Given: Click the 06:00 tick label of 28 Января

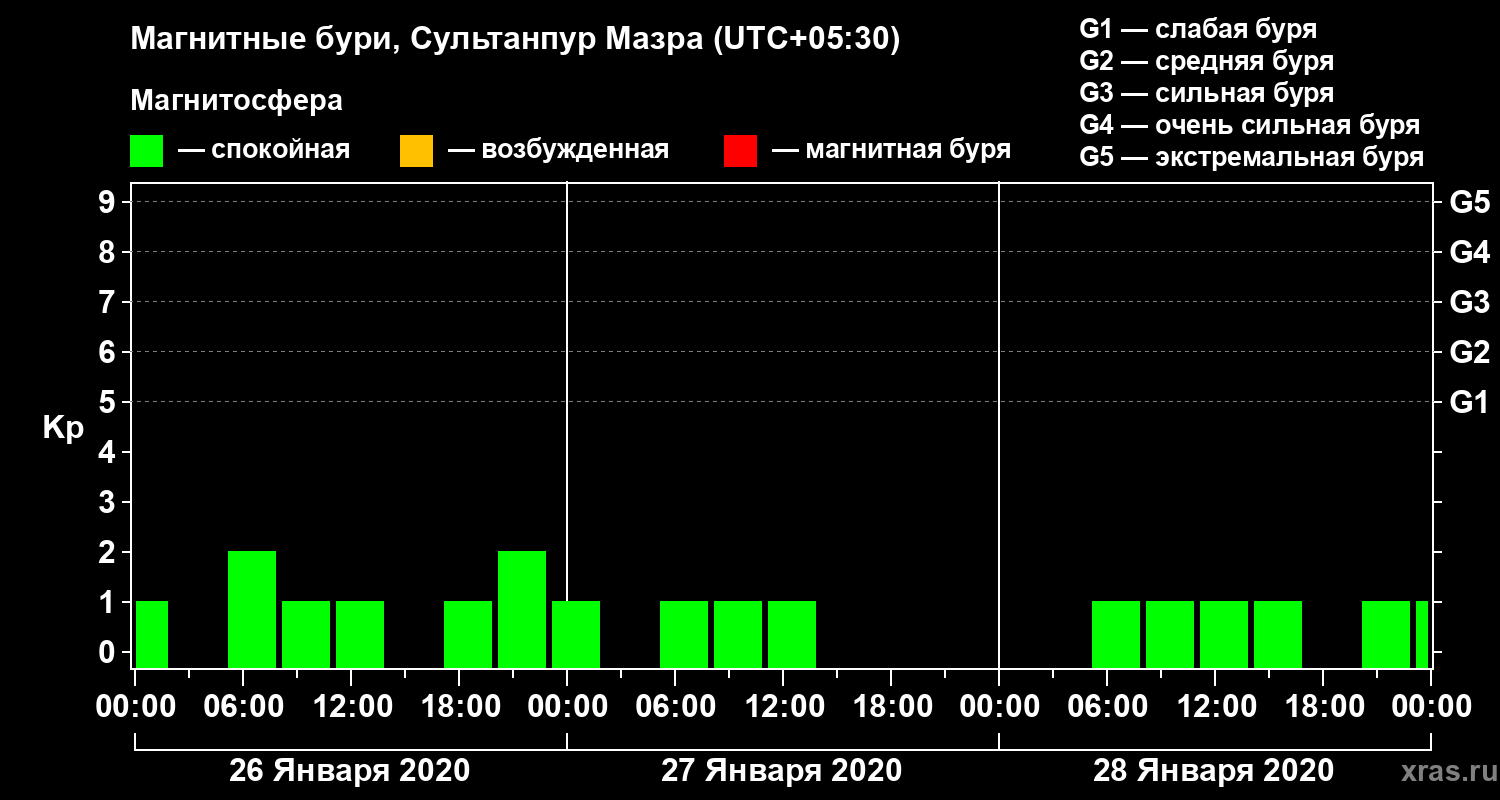Looking at the screenshot, I should 1107,707.
